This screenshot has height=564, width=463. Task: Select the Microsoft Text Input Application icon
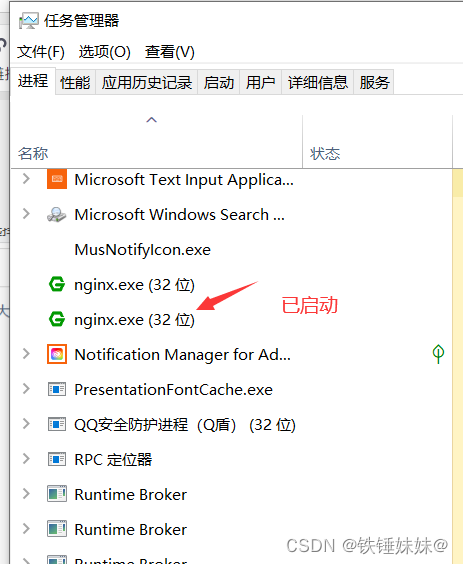[x=57, y=179]
